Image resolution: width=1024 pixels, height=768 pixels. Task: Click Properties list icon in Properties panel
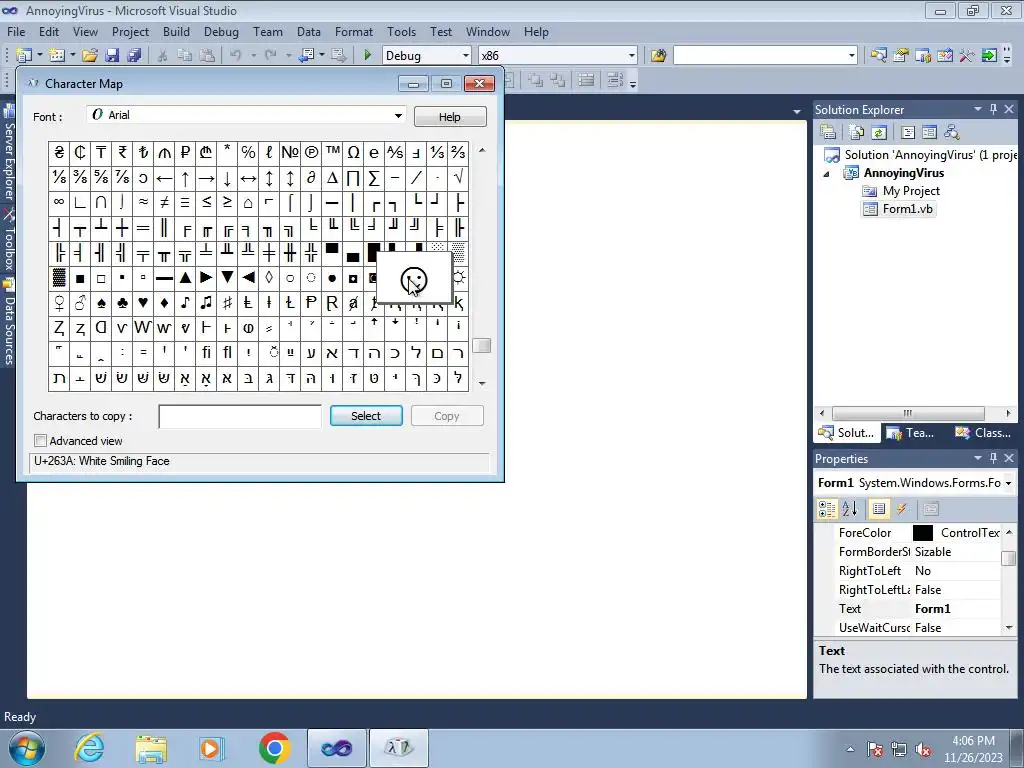pyautogui.click(x=879, y=509)
